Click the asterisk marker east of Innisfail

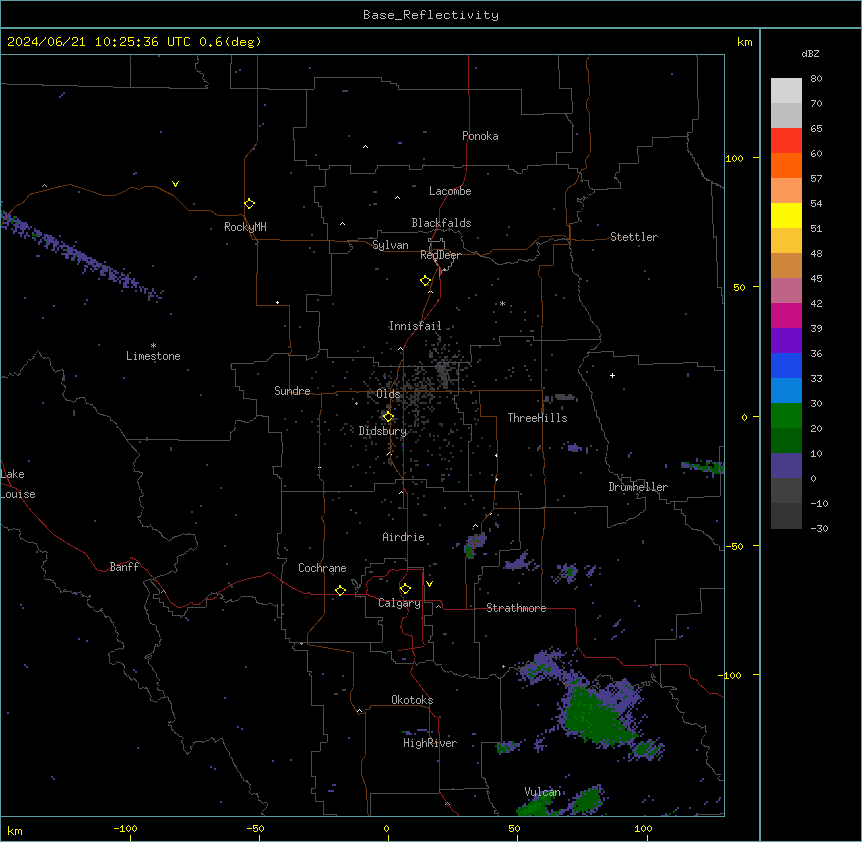point(502,303)
